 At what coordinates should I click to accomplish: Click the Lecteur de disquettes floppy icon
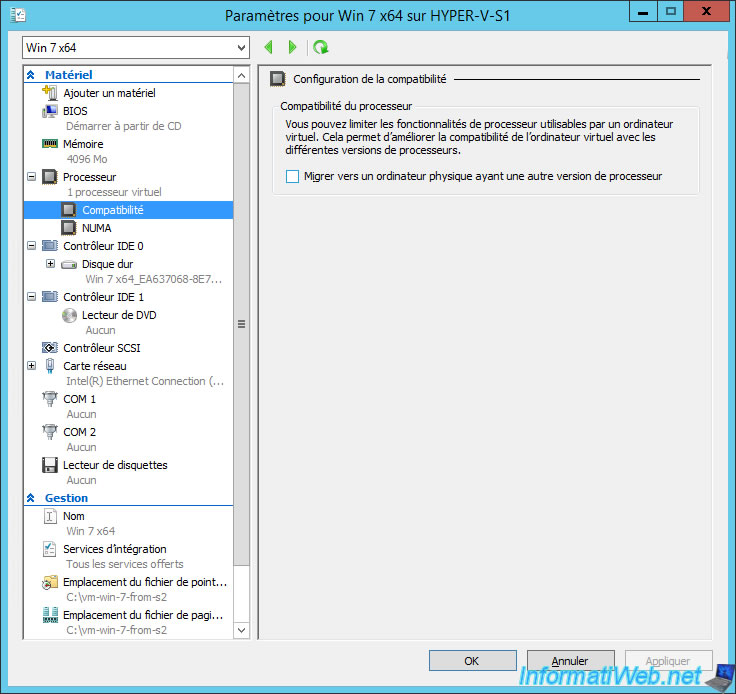point(50,465)
